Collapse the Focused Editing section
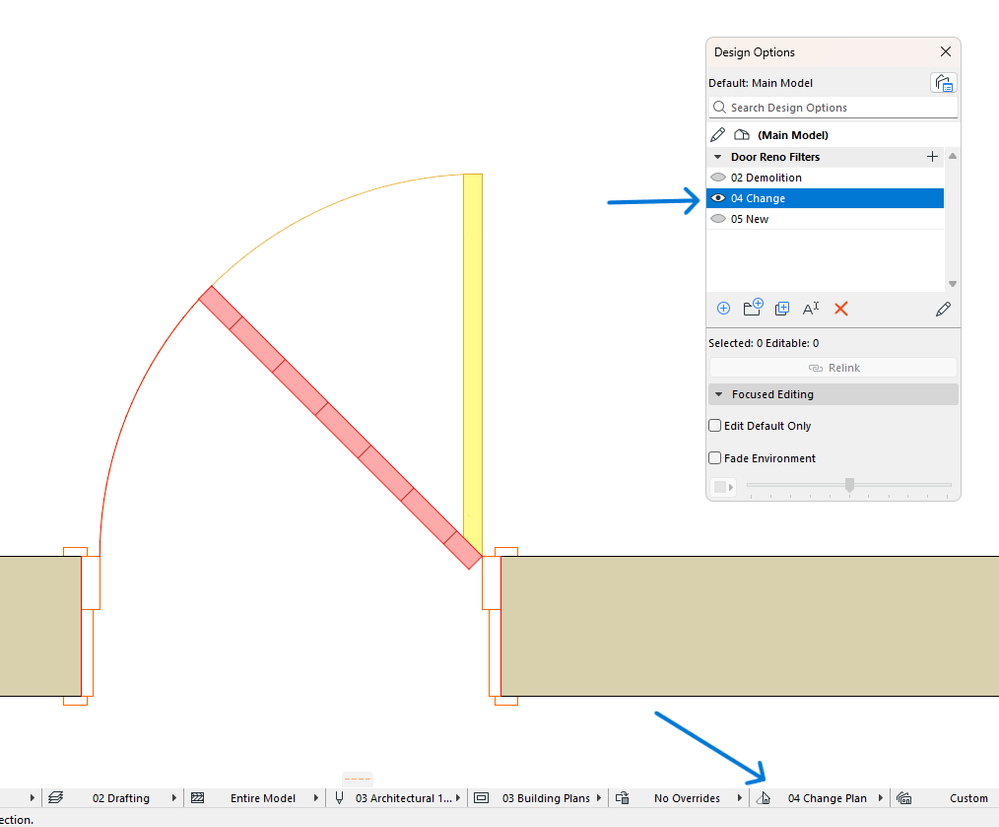The width and height of the screenshot is (999, 827). point(719,394)
